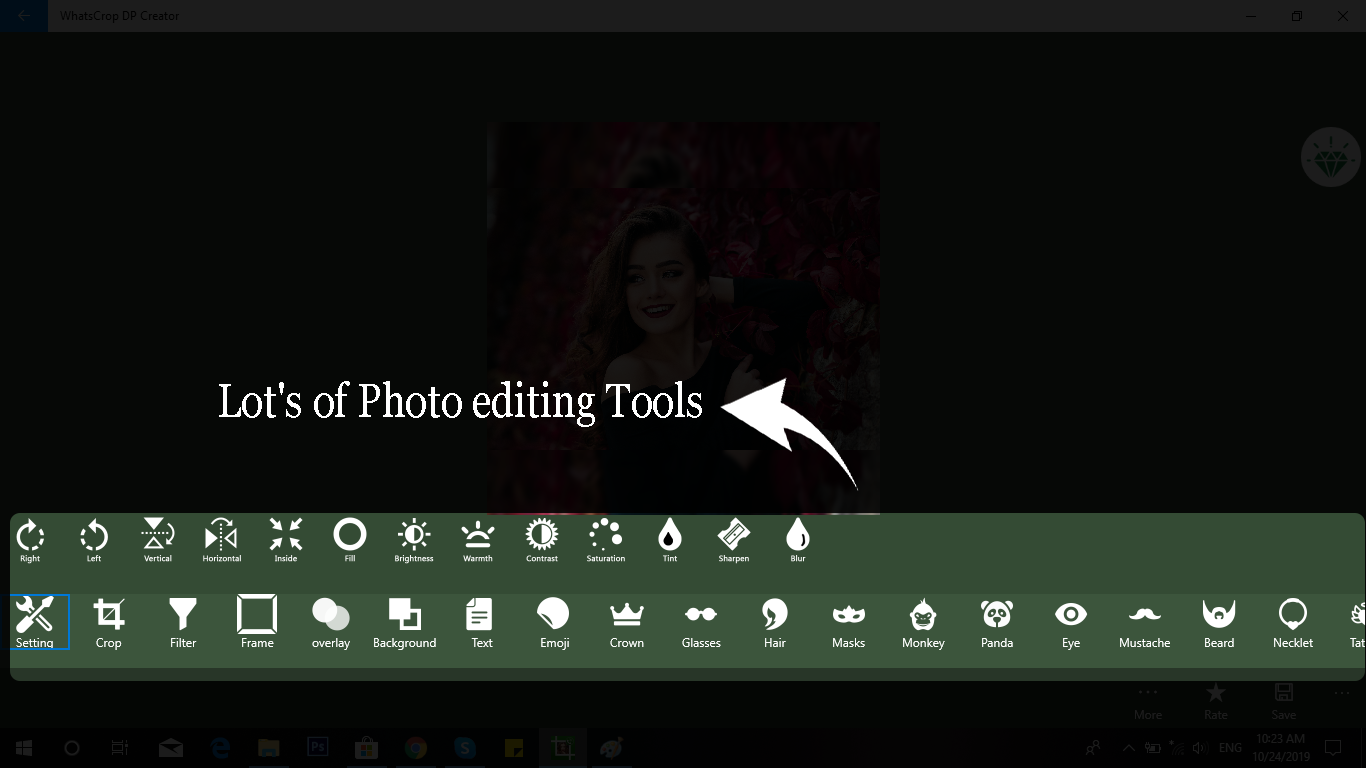Image resolution: width=1366 pixels, height=768 pixels.
Task: Add Text to the photo
Action: click(x=481, y=622)
